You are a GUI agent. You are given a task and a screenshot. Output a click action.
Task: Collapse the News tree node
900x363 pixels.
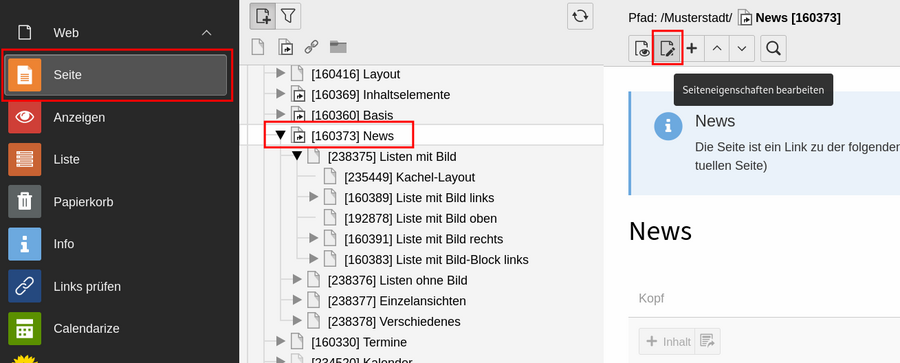pyautogui.click(x=280, y=136)
